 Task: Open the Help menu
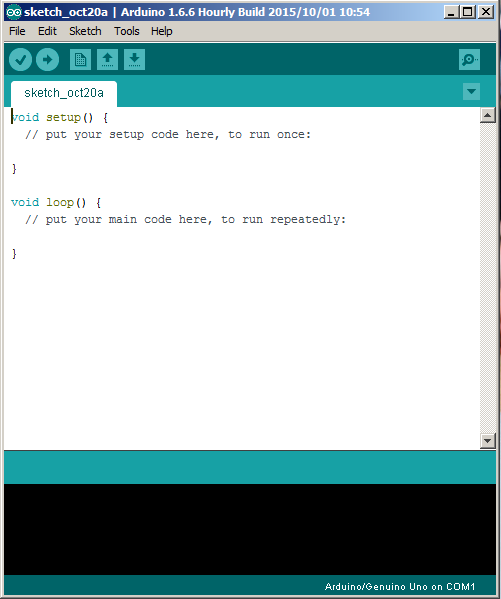(x=161, y=31)
